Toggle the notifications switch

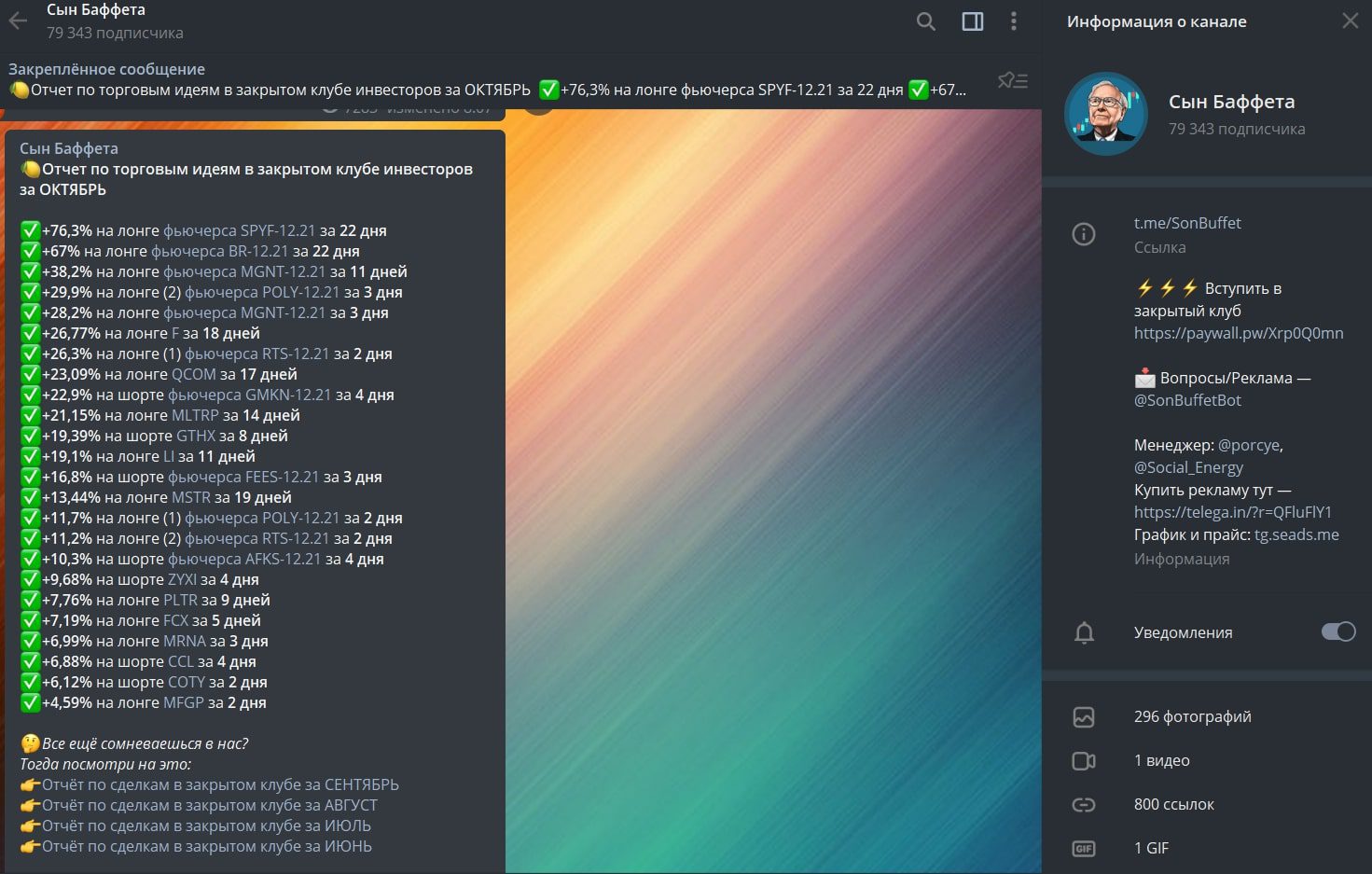tap(1338, 632)
